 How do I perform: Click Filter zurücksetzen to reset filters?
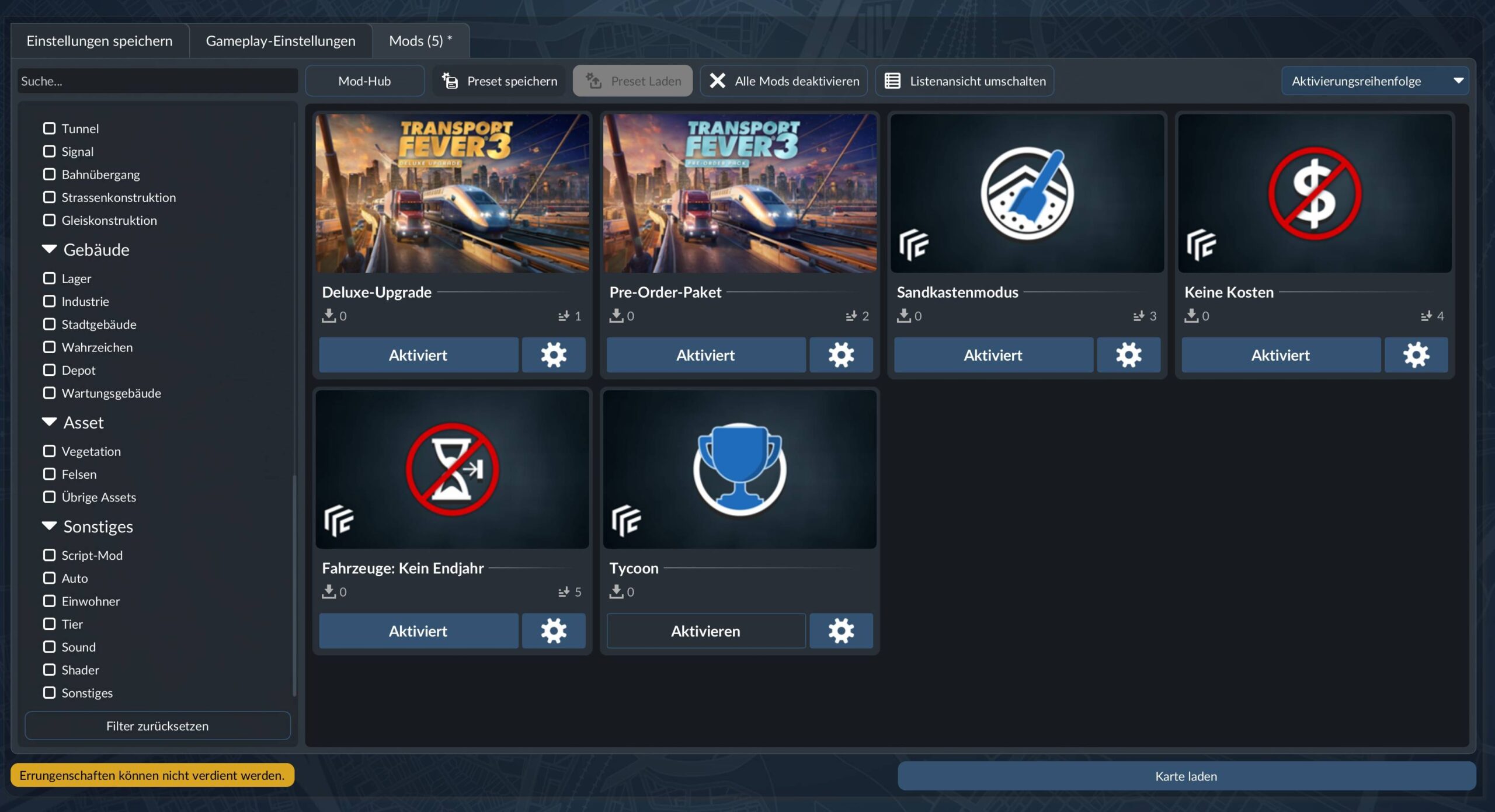click(x=158, y=726)
